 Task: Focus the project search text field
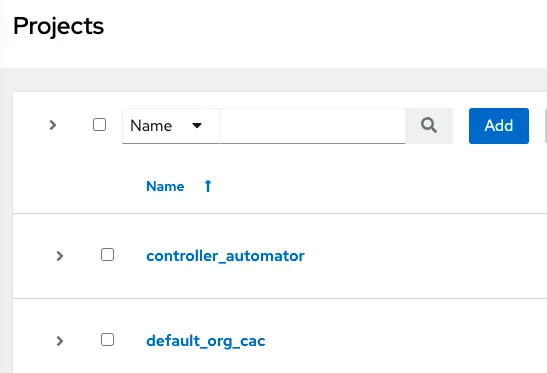click(x=313, y=126)
